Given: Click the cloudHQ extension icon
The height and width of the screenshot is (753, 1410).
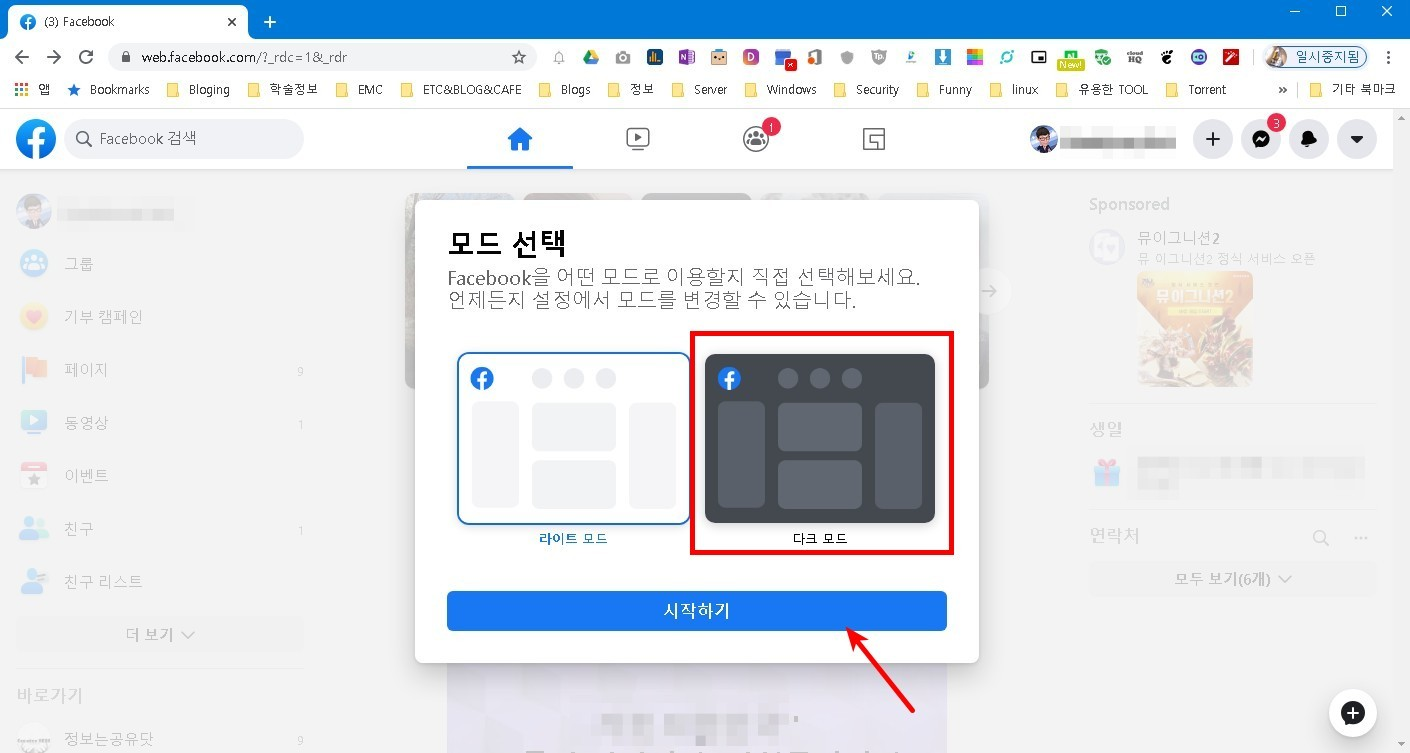Looking at the screenshot, I should [x=1135, y=57].
